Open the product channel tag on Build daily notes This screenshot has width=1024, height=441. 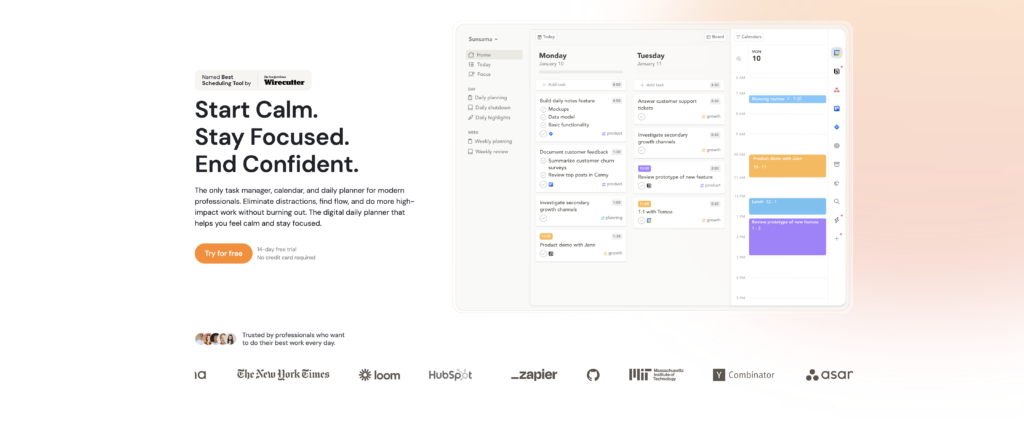612,133
